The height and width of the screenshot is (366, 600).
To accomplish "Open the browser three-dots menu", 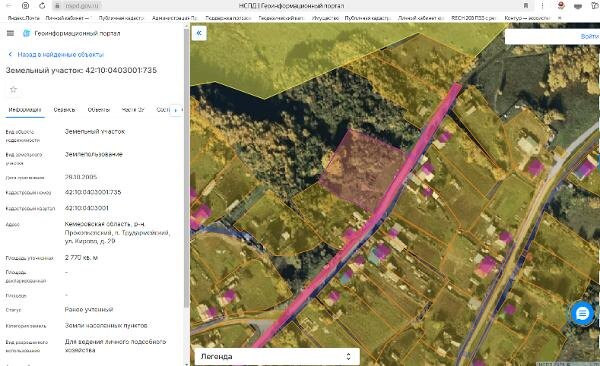I will (x=542, y=6).
